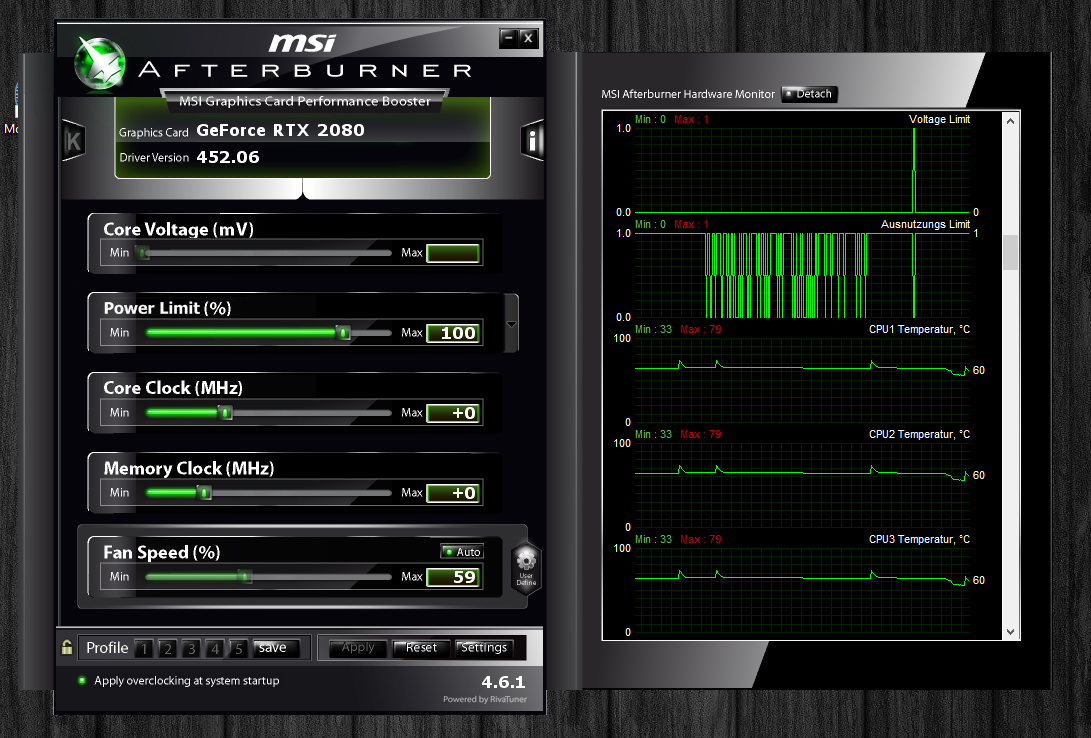Click the Fan Speed 59 value field
Screen dimensions: 1091x738
[x=453, y=577]
